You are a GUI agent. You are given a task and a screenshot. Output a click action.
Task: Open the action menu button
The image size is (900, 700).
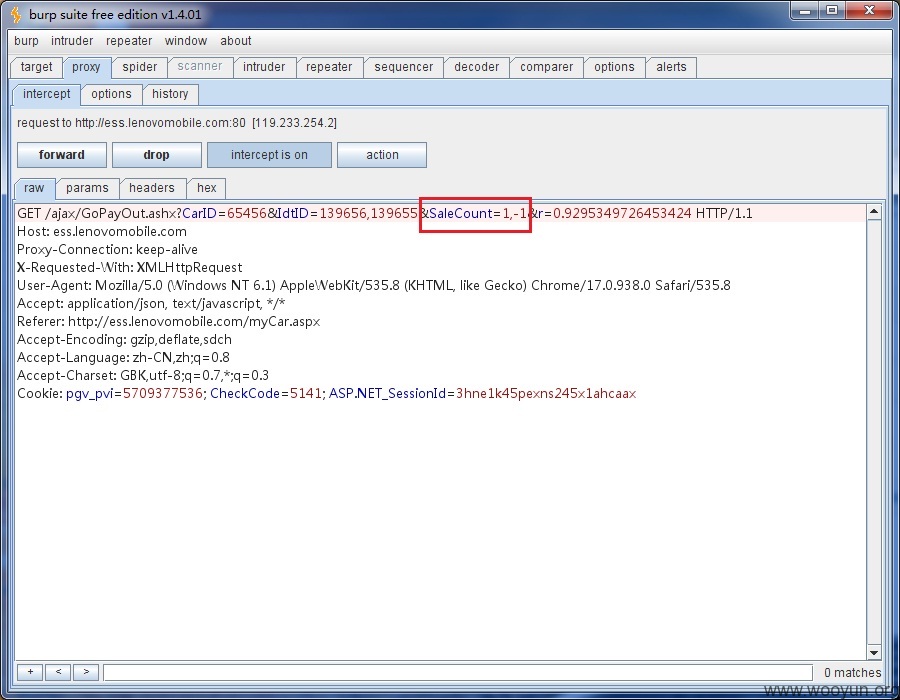[382, 155]
